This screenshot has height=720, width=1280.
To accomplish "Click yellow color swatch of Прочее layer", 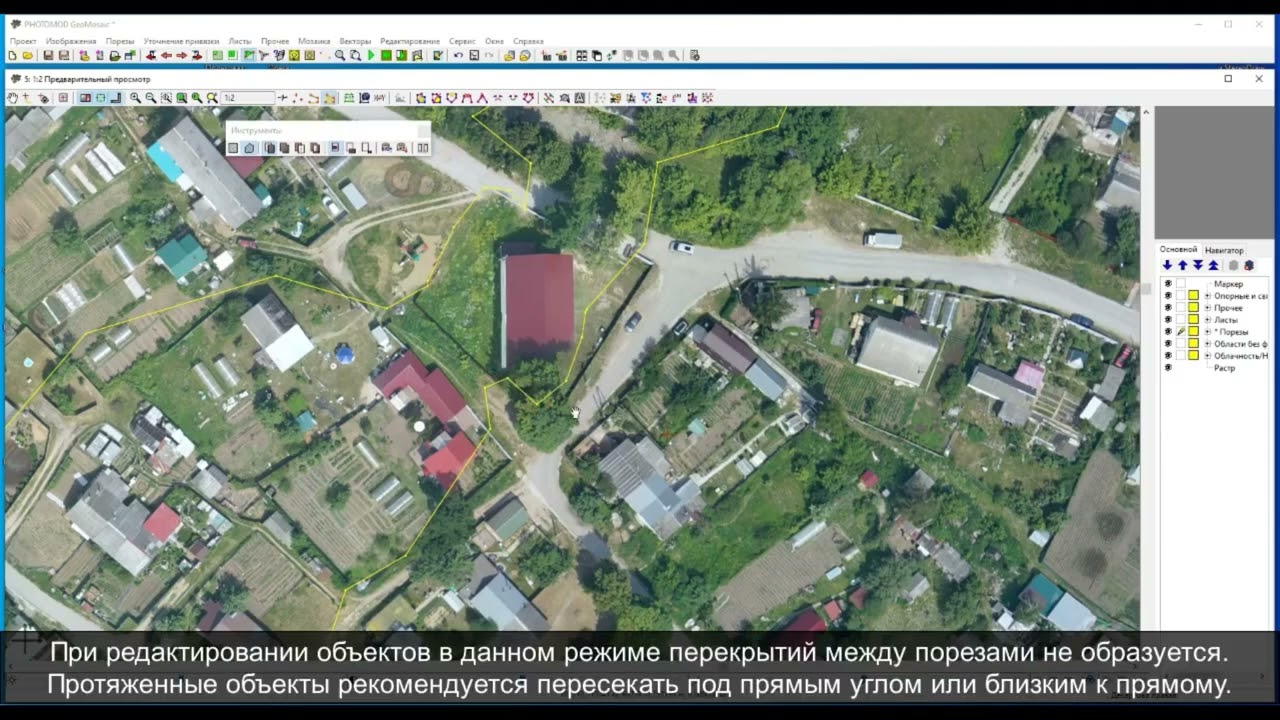I will (1193, 308).
